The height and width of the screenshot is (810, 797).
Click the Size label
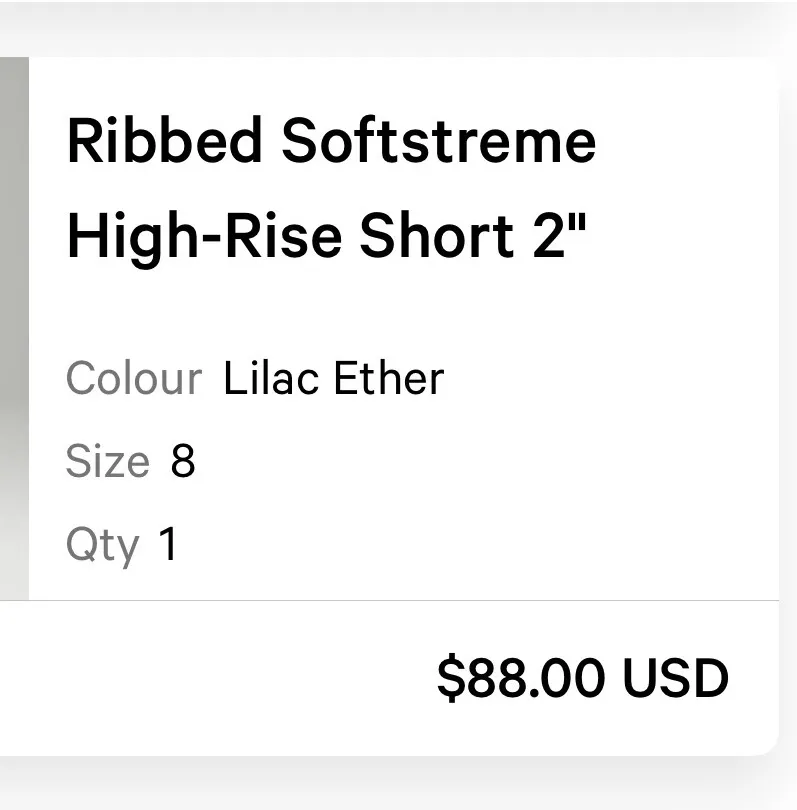click(x=107, y=460)
